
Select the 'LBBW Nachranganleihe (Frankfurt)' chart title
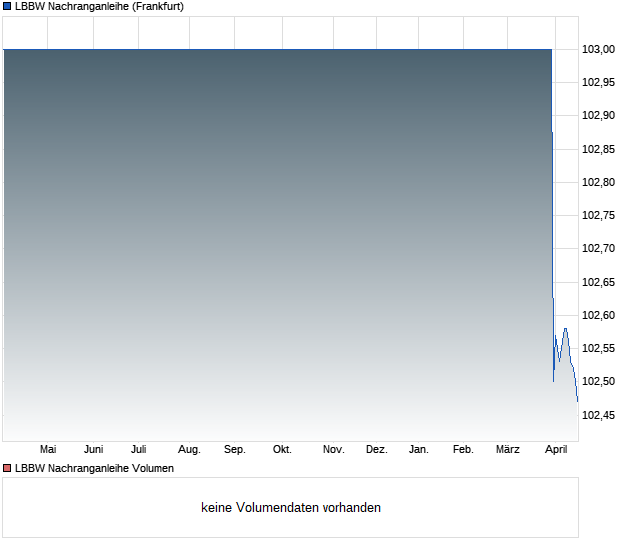coord(99,6)
